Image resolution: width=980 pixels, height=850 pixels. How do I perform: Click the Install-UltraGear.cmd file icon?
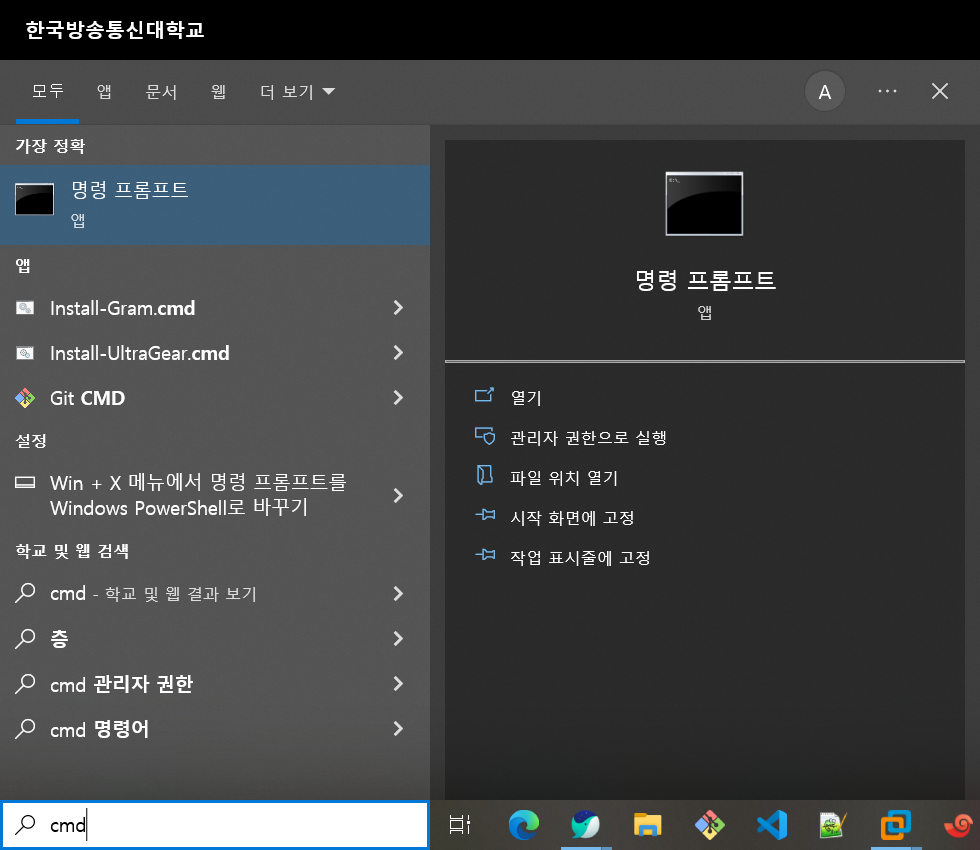pos(25,353)
